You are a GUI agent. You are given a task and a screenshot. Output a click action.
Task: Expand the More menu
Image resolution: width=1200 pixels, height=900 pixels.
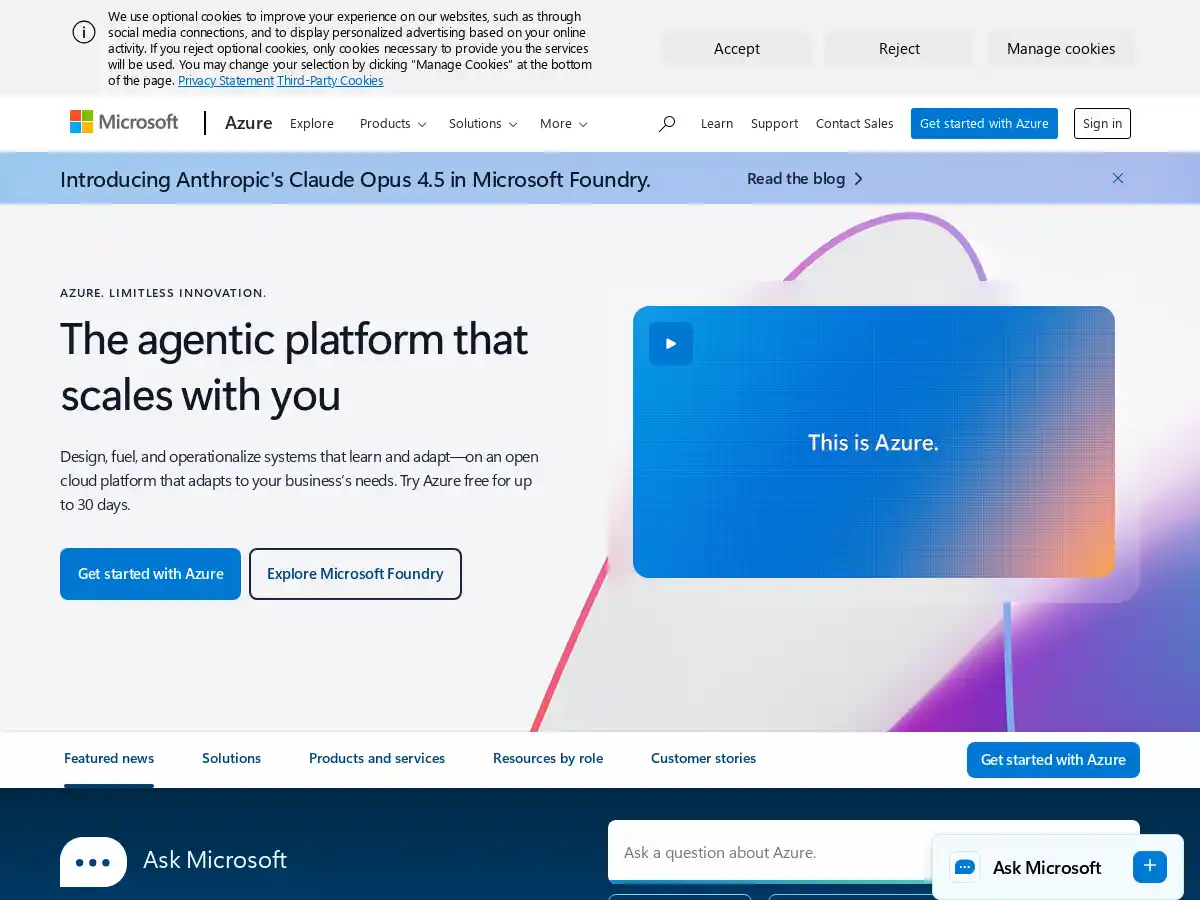pyautogui.click(x=562, y=123)
